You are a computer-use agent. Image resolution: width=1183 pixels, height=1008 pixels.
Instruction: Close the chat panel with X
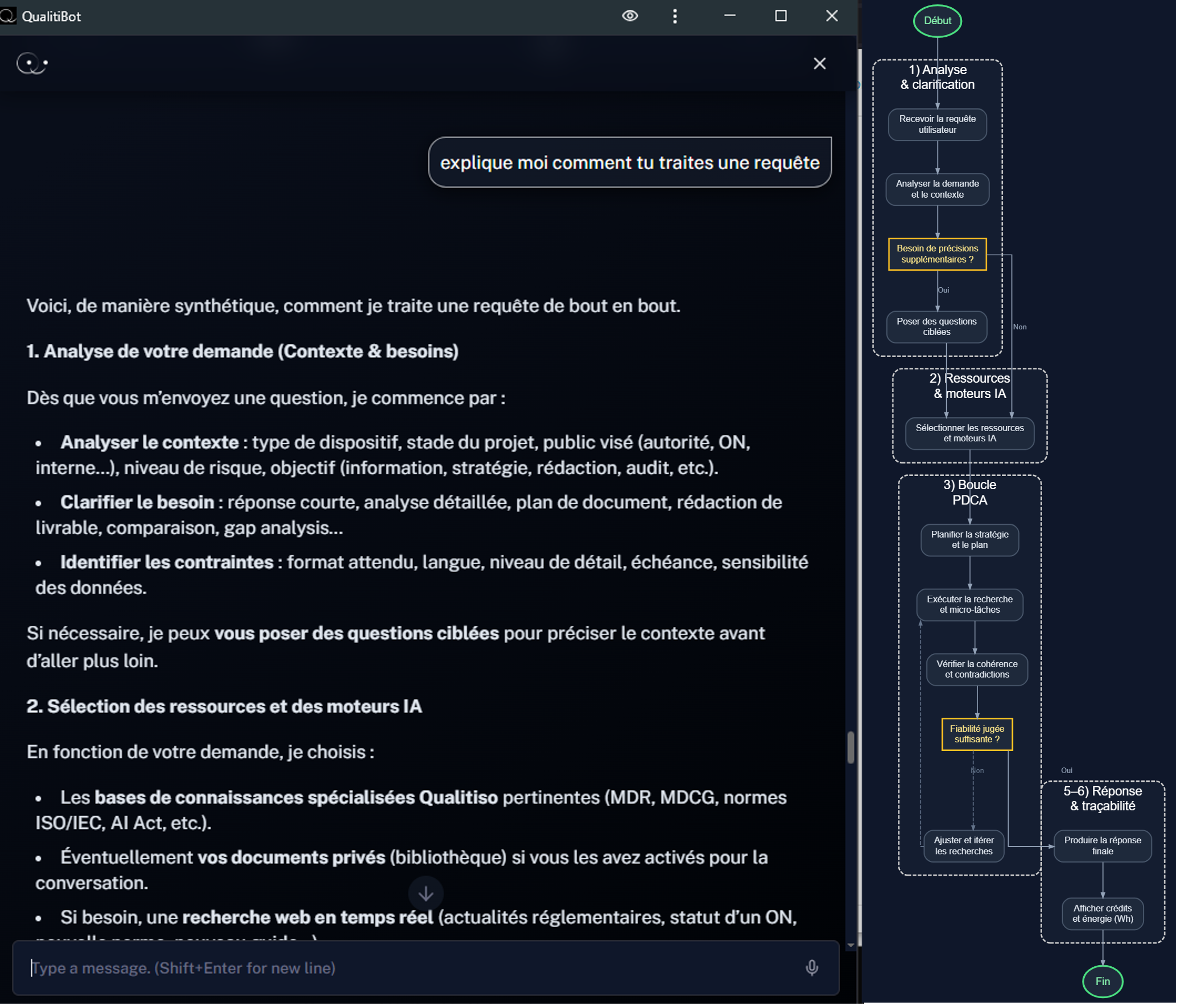[819, 63]
